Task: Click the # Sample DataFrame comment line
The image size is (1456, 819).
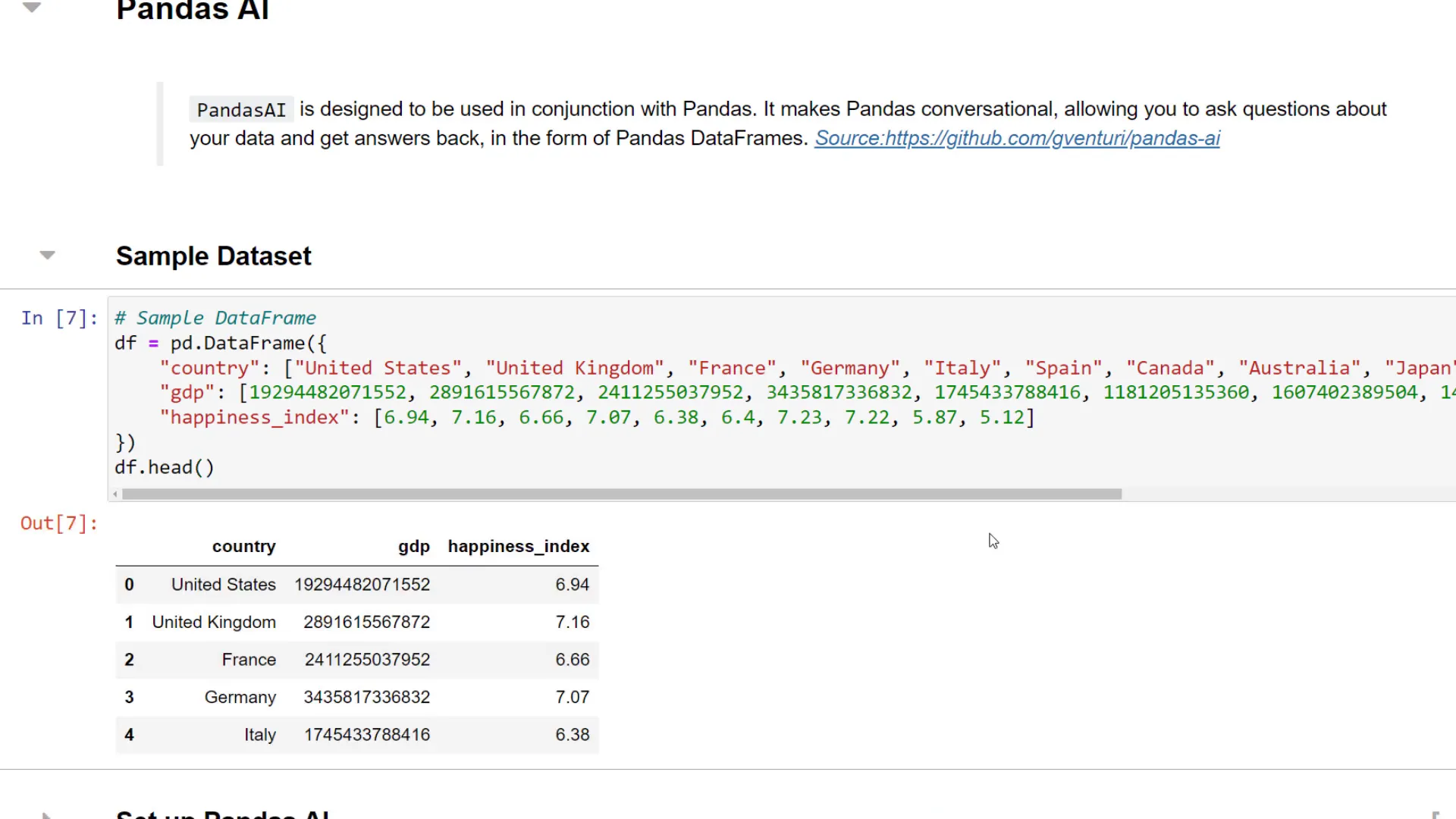Action: [215, 318]
